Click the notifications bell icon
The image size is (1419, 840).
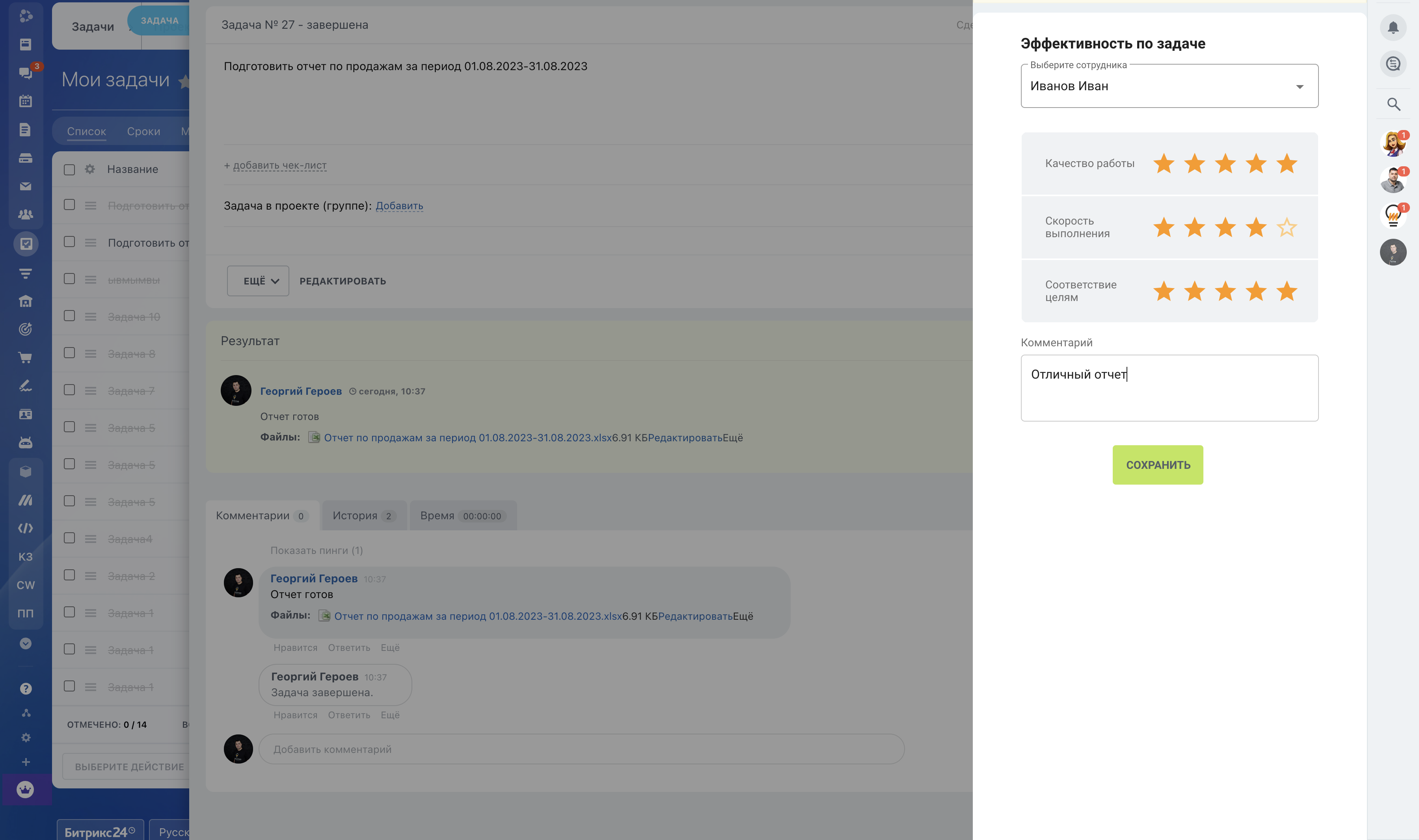(1393, 27)
